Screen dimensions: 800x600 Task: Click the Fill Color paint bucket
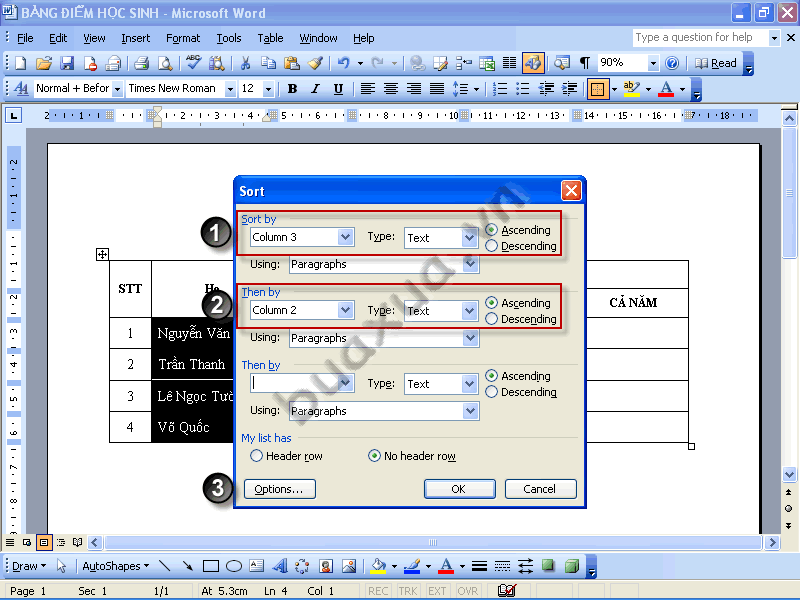(378, 566)
